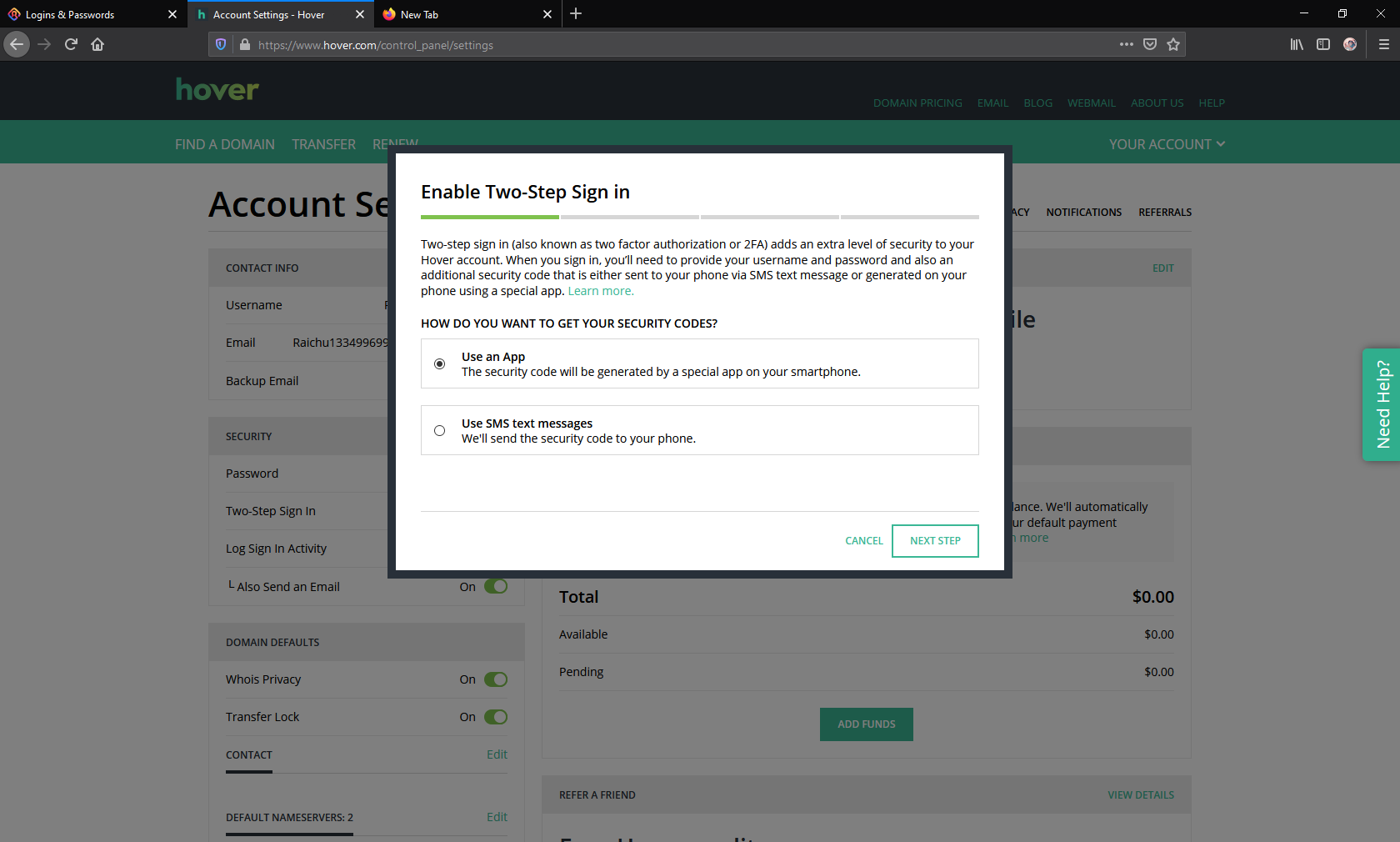This screenshot has height=842, width=1400.
Task: Toggle Transfer Lock switch
Action: point(496,717)
